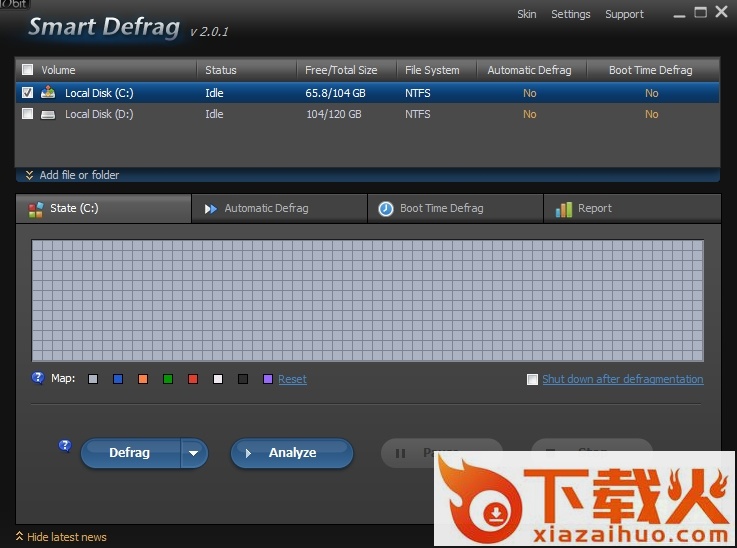Switch to the Boot Time Defrag tab
The height and width of the screenshot is (548, 737).
pos(455,209)
